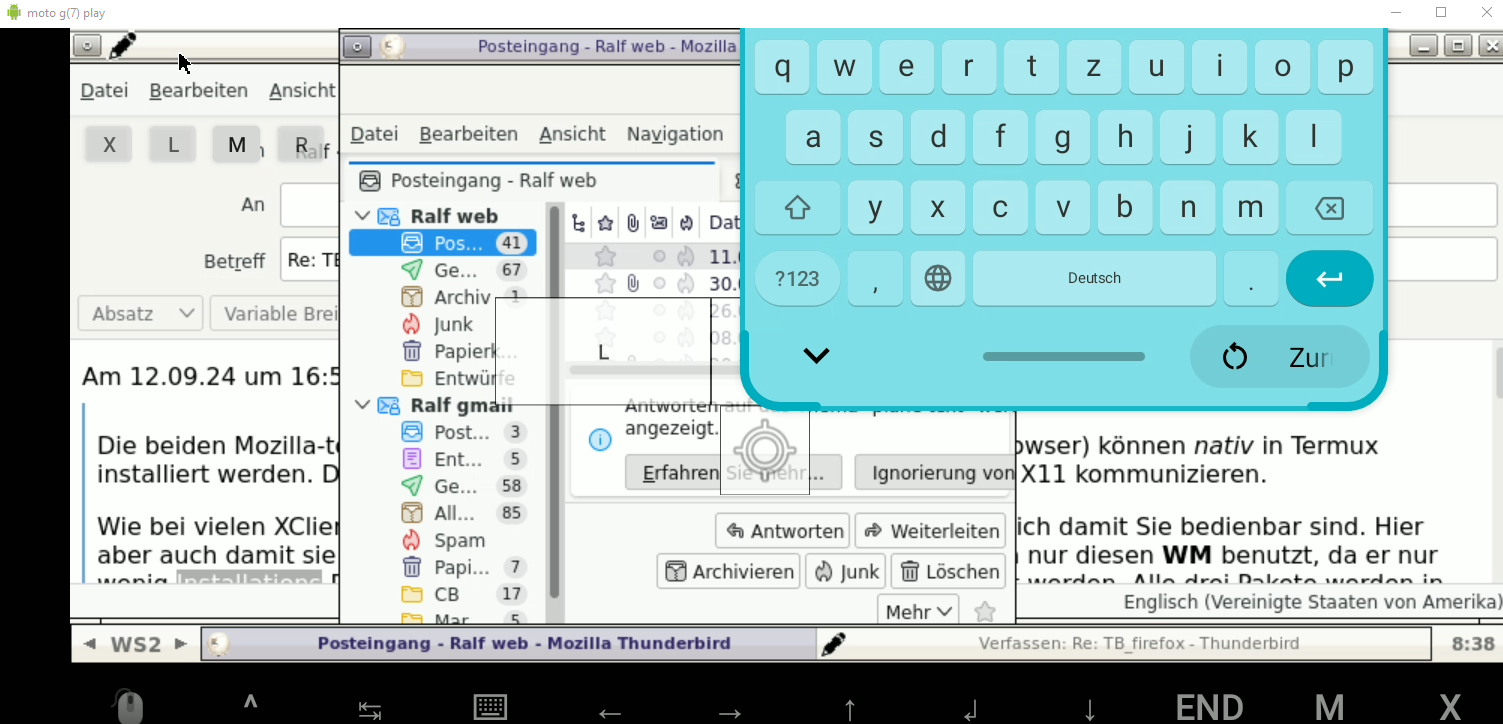Open Ansicht menu in the Thunderbird inbox window
Screen dimensions: 1503x724
coord(572,134)
